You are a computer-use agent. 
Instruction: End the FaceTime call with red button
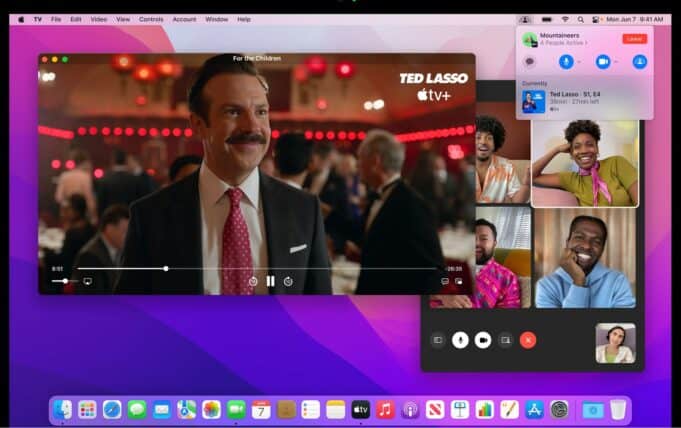point(528,340)
